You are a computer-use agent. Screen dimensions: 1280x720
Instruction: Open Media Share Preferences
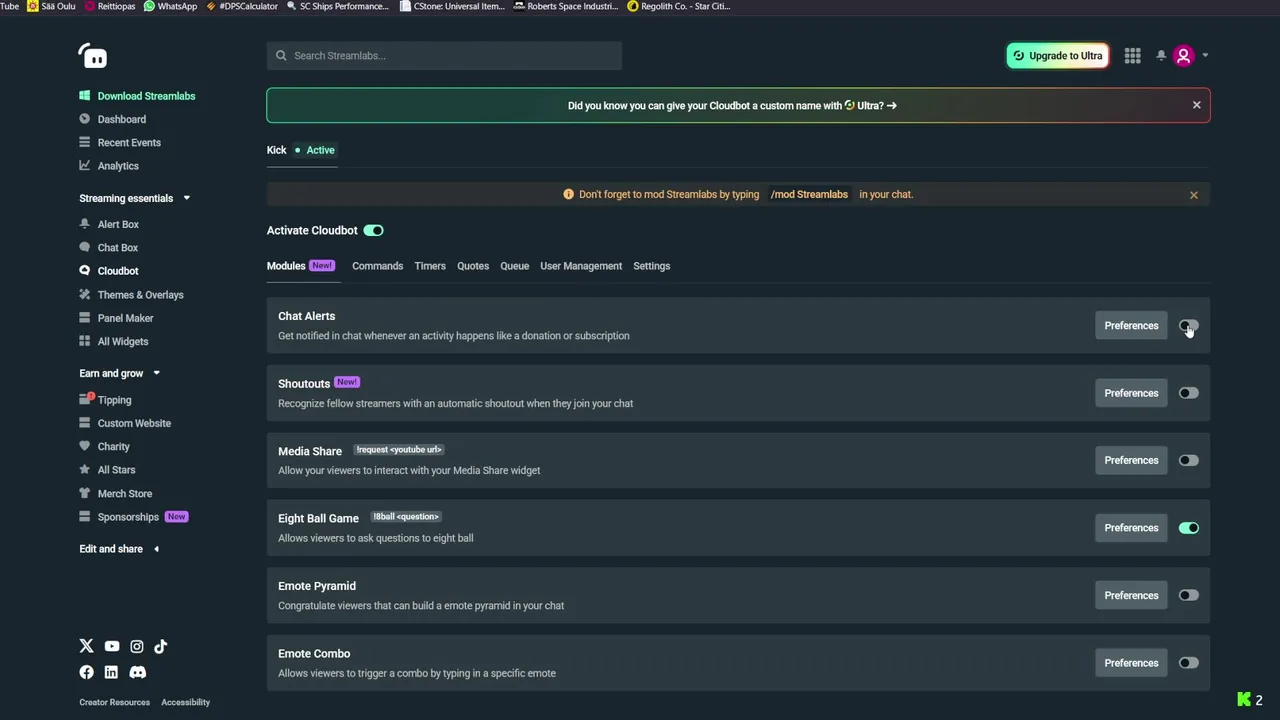click(x=1131, y=460)
